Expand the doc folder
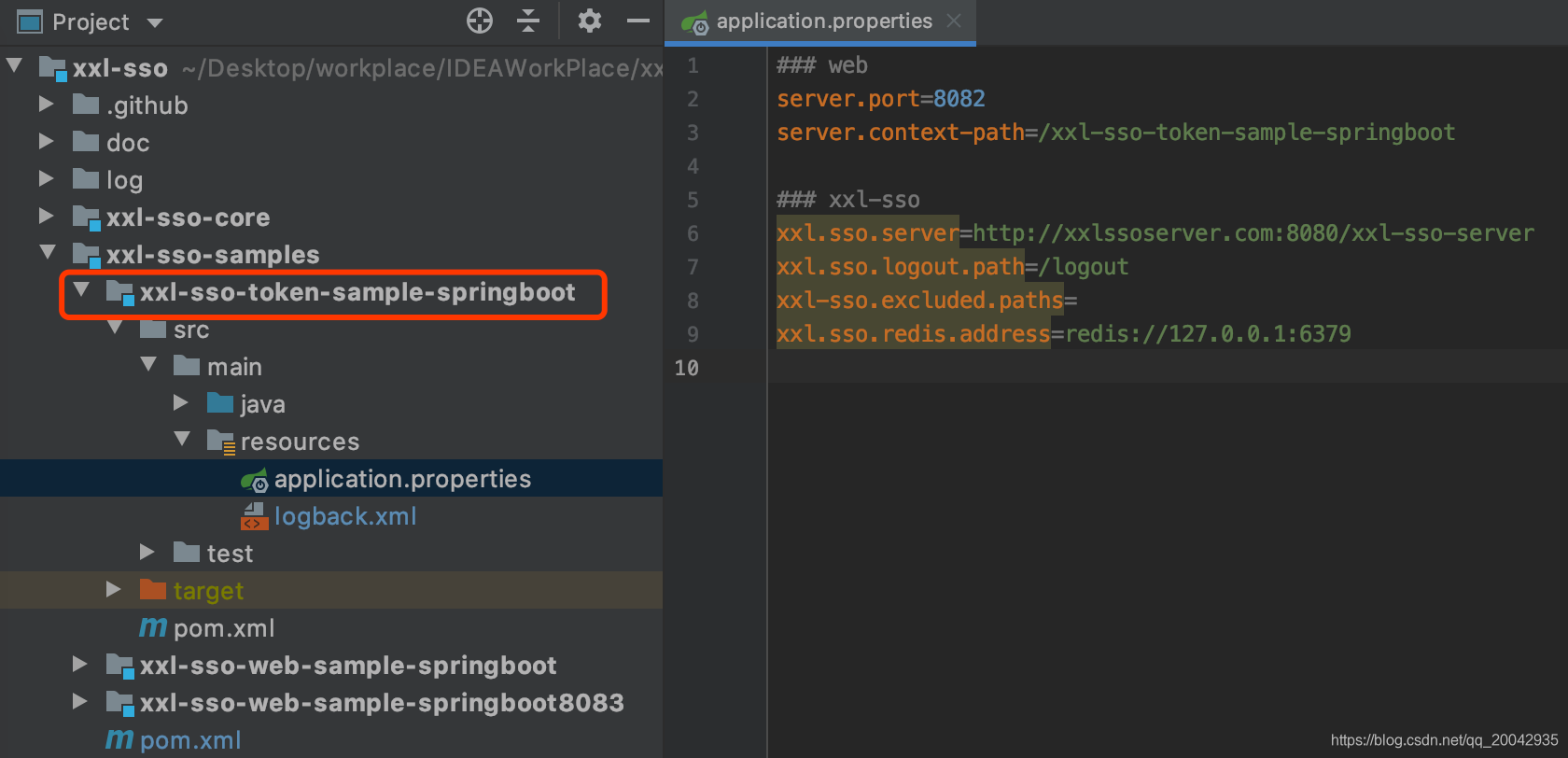 click(46, 141)
